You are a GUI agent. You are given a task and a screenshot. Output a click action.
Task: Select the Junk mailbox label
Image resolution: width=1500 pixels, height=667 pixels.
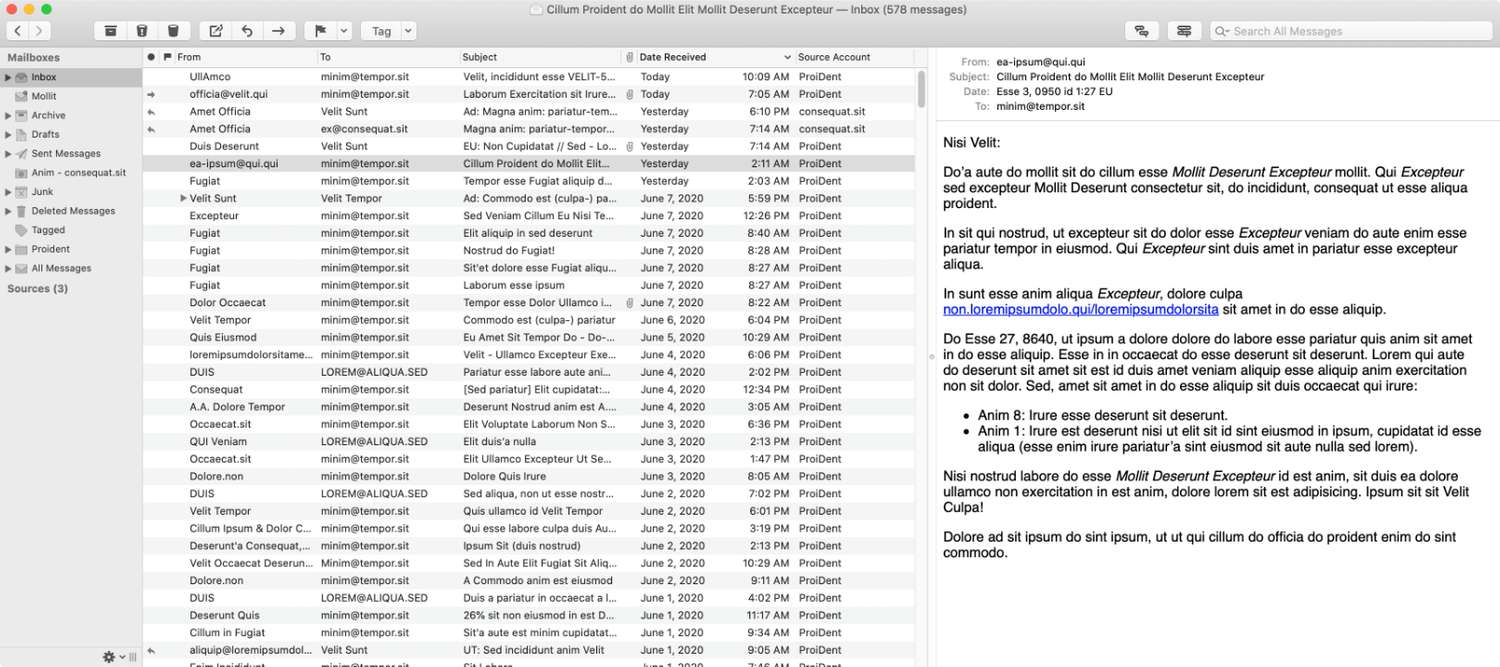pos(42,192)
